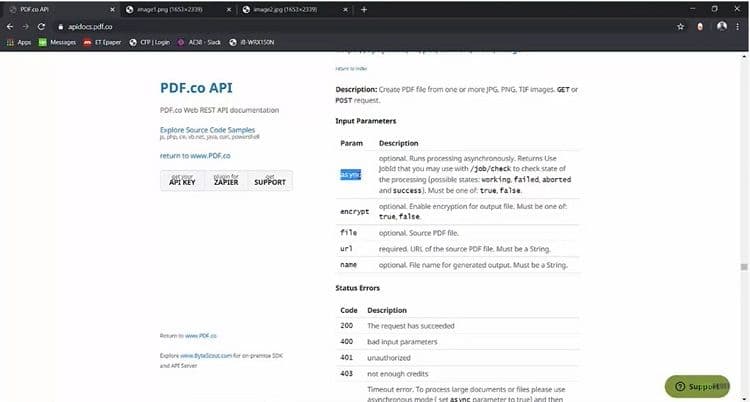
Task: Open the user profile avatar icon
Action: point(722,26)
